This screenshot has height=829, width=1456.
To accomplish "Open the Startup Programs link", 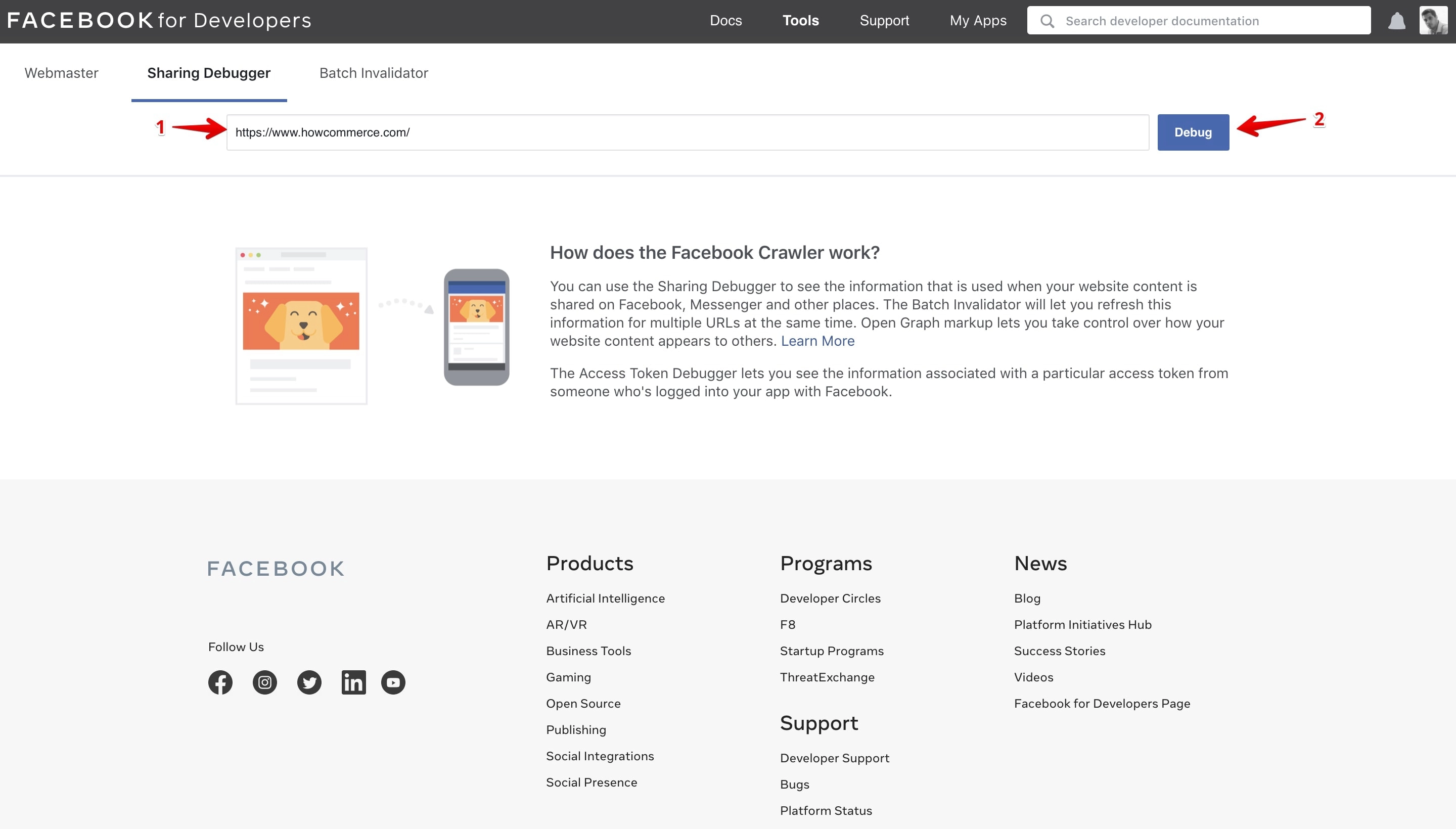I will pos(831,650).
